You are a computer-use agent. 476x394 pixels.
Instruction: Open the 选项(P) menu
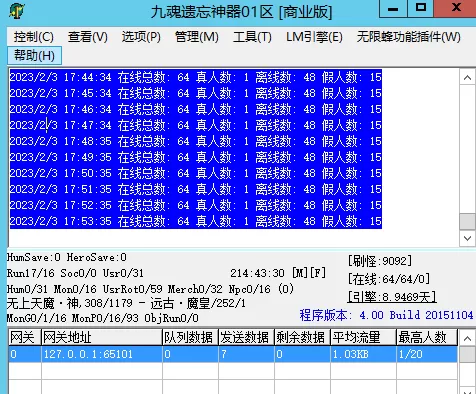coord(141,37)
